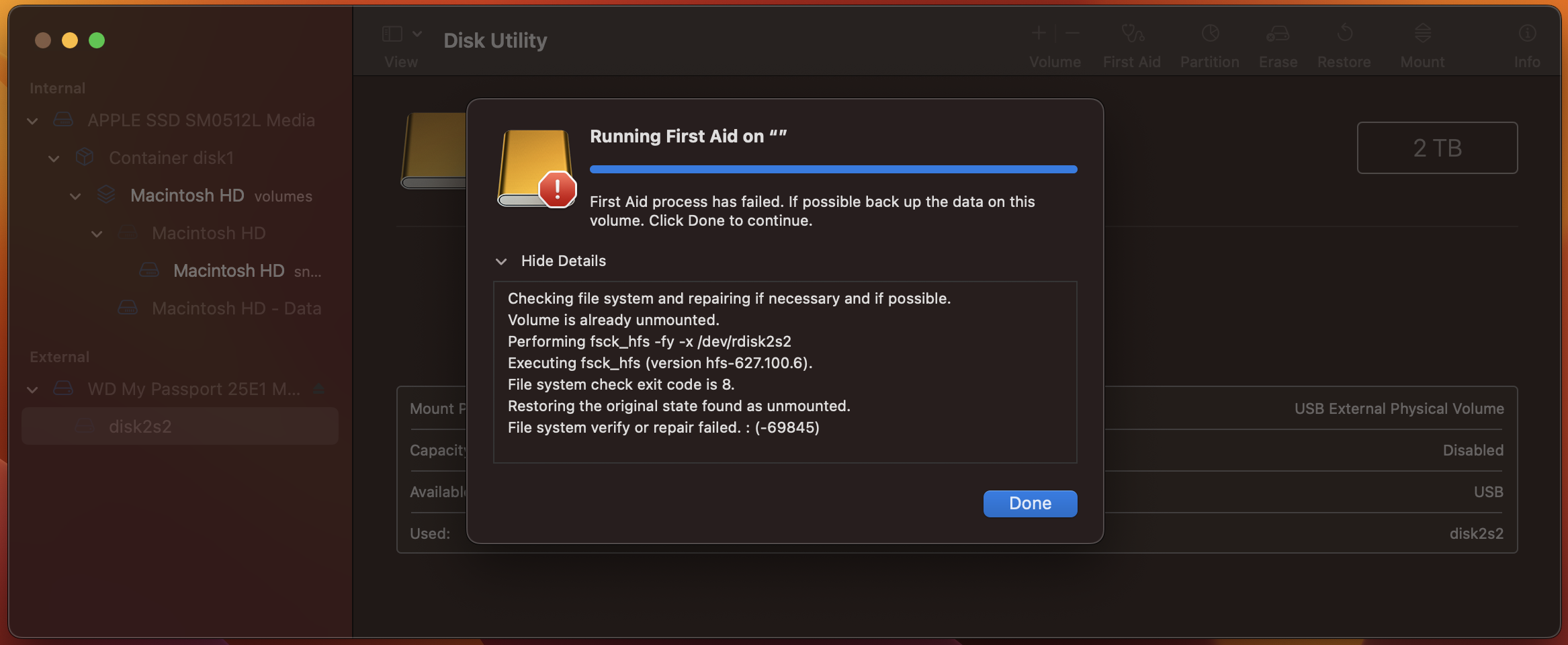Select the Macintosh HD snapshot entry

pyautogui.click(x=228, y=271)
